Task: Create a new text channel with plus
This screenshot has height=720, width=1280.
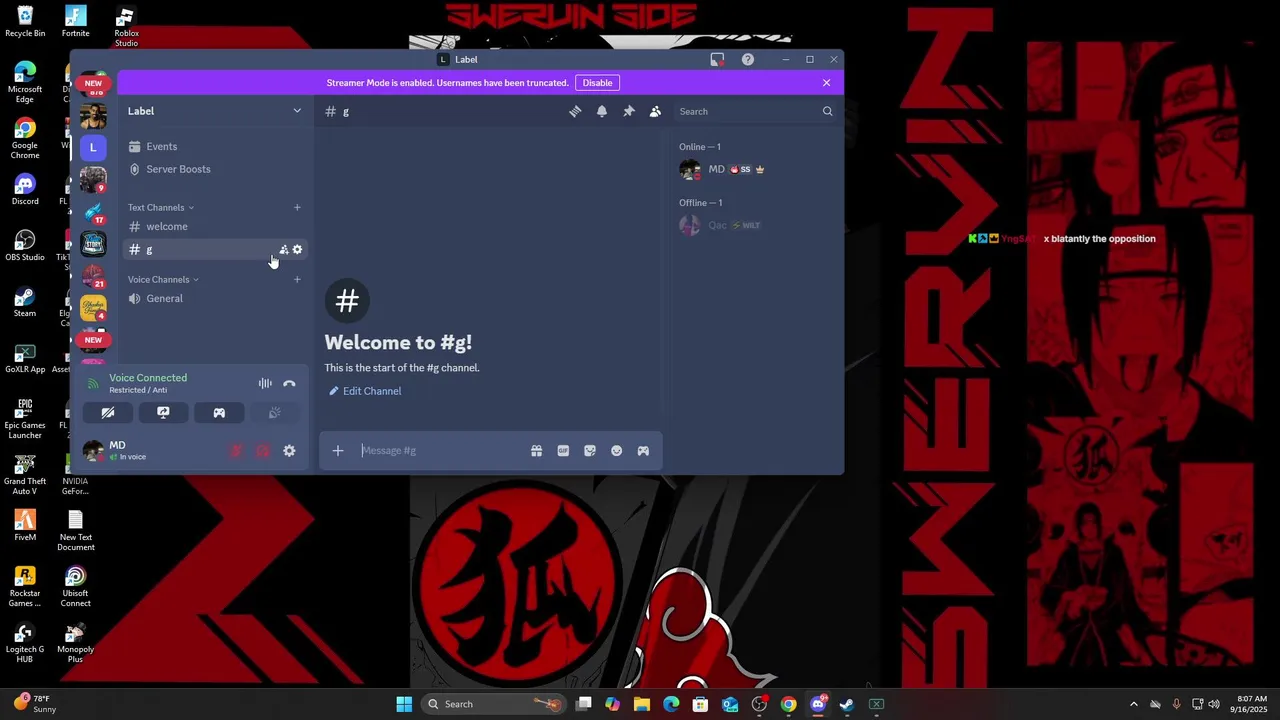Action: [x=297, y=207]
